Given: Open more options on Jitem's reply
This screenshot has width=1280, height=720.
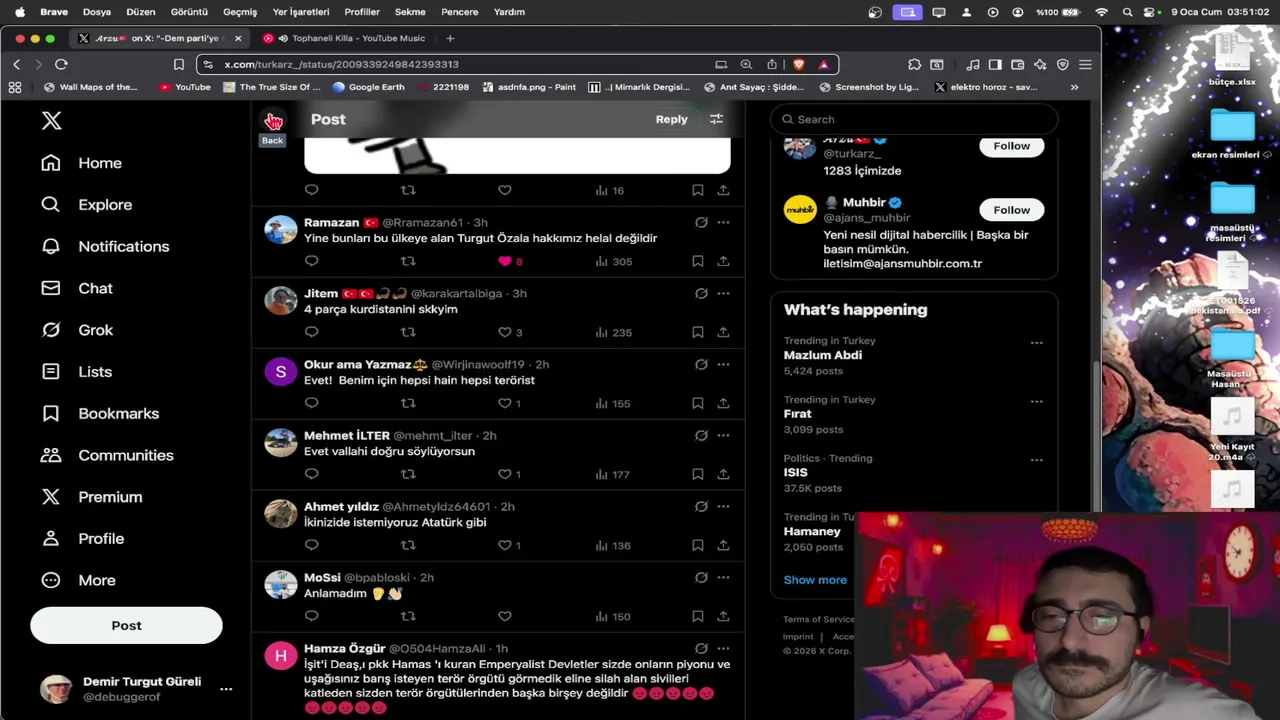Looking at the screenshot, I should pos(723,293).
